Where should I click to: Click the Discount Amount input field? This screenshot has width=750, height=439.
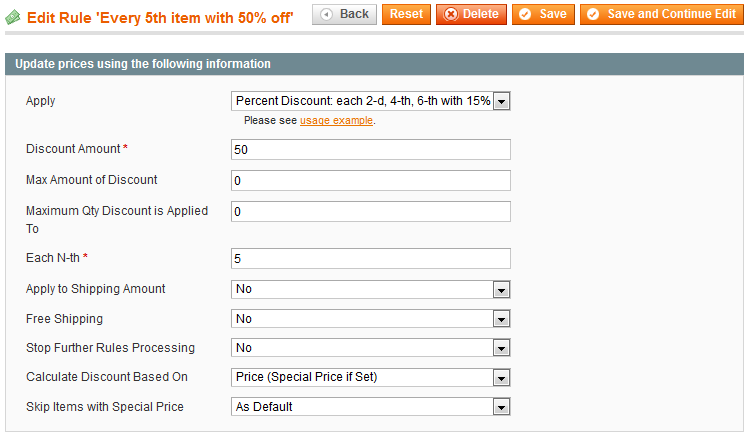point(371,149)
